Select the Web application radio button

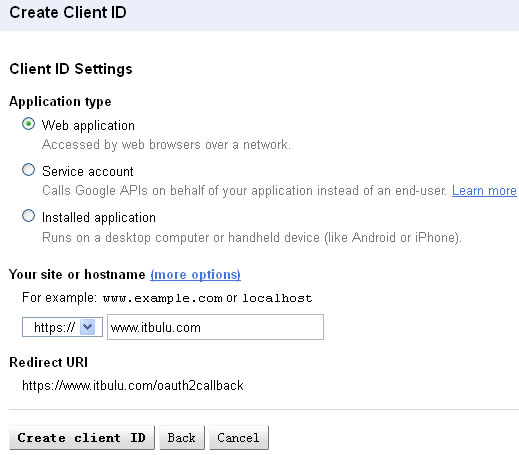[x=28, y=124]
